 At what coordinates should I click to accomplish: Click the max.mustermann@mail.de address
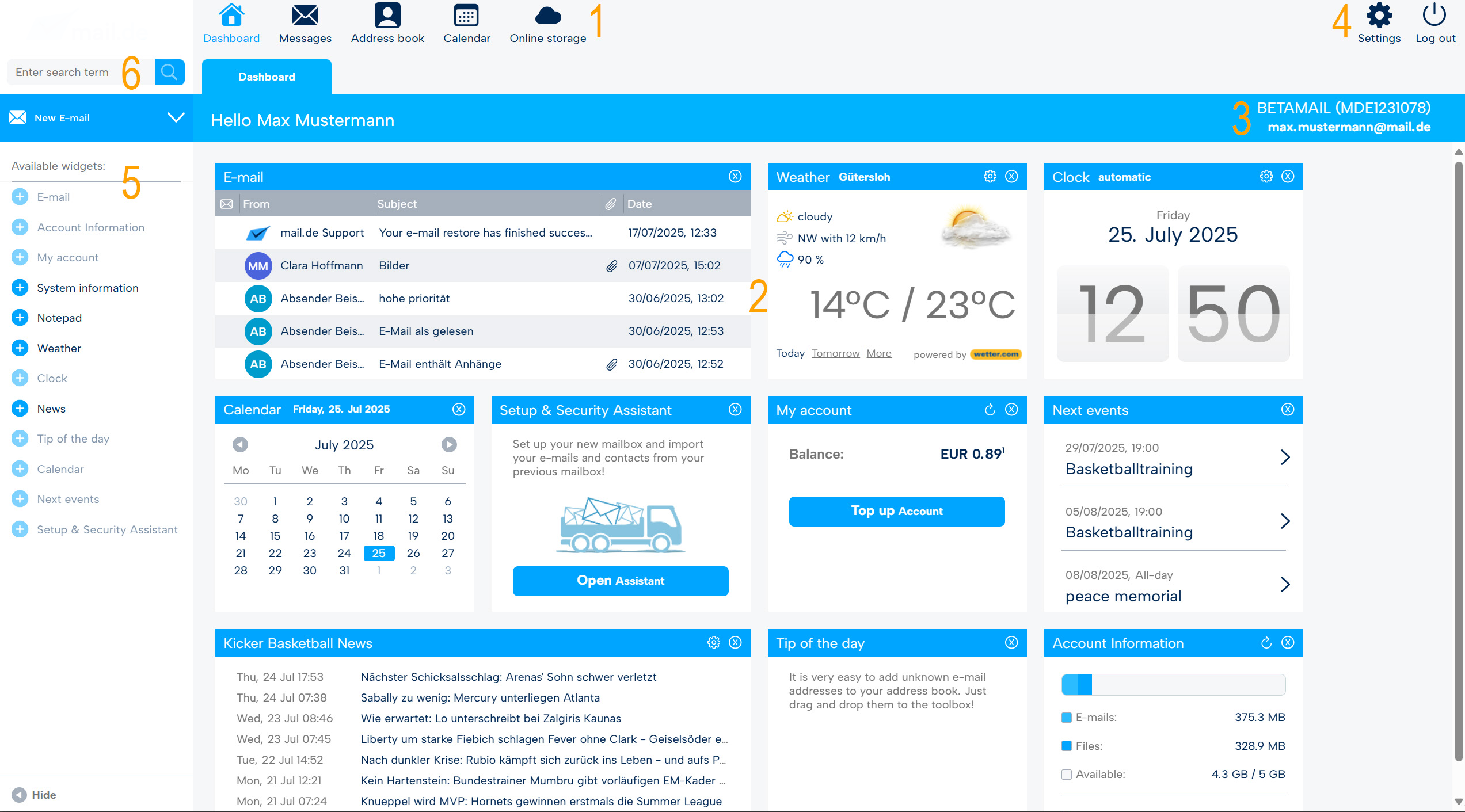click(1349, 127)
